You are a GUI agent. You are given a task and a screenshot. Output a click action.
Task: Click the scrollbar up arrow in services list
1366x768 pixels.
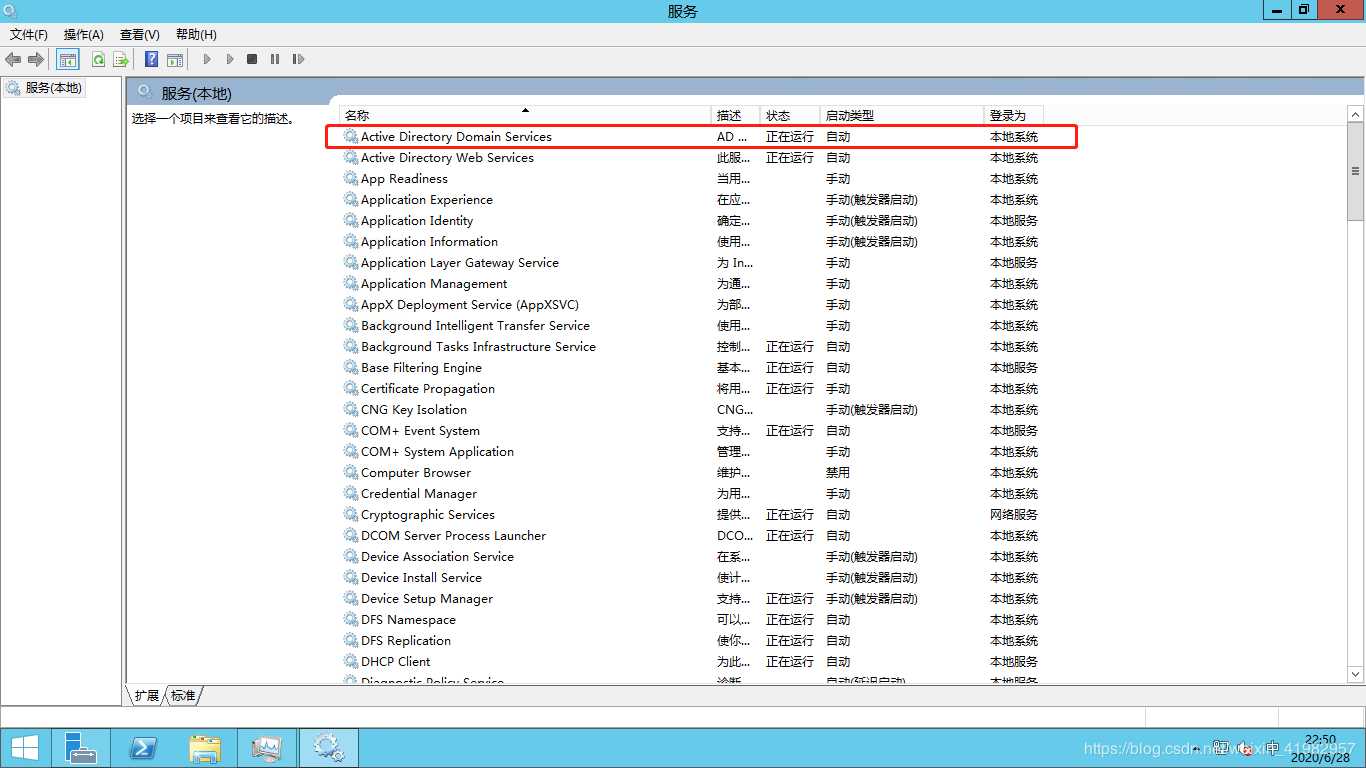click(1355, 115)
